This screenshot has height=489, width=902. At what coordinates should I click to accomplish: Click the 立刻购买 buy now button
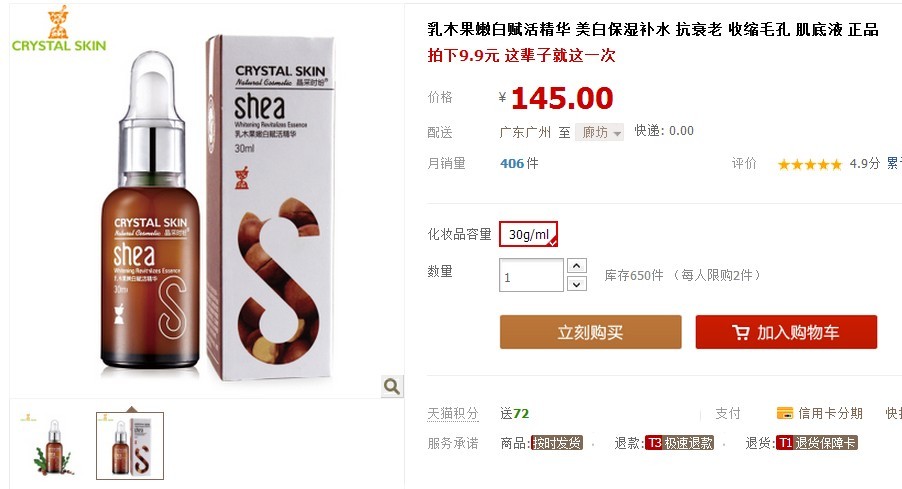pos(590,332)
